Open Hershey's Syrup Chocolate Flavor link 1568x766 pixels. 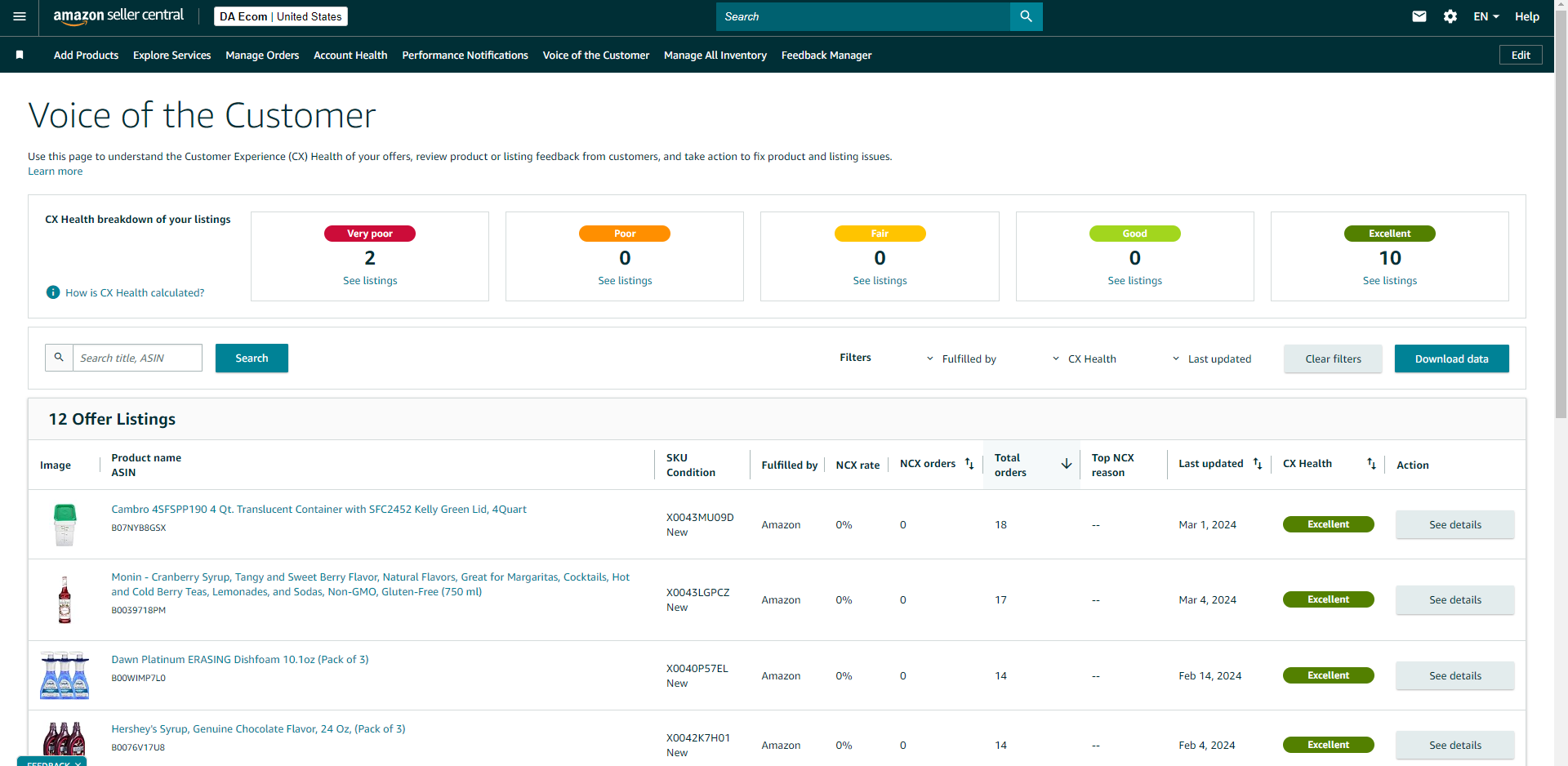(x=258, y=728)
